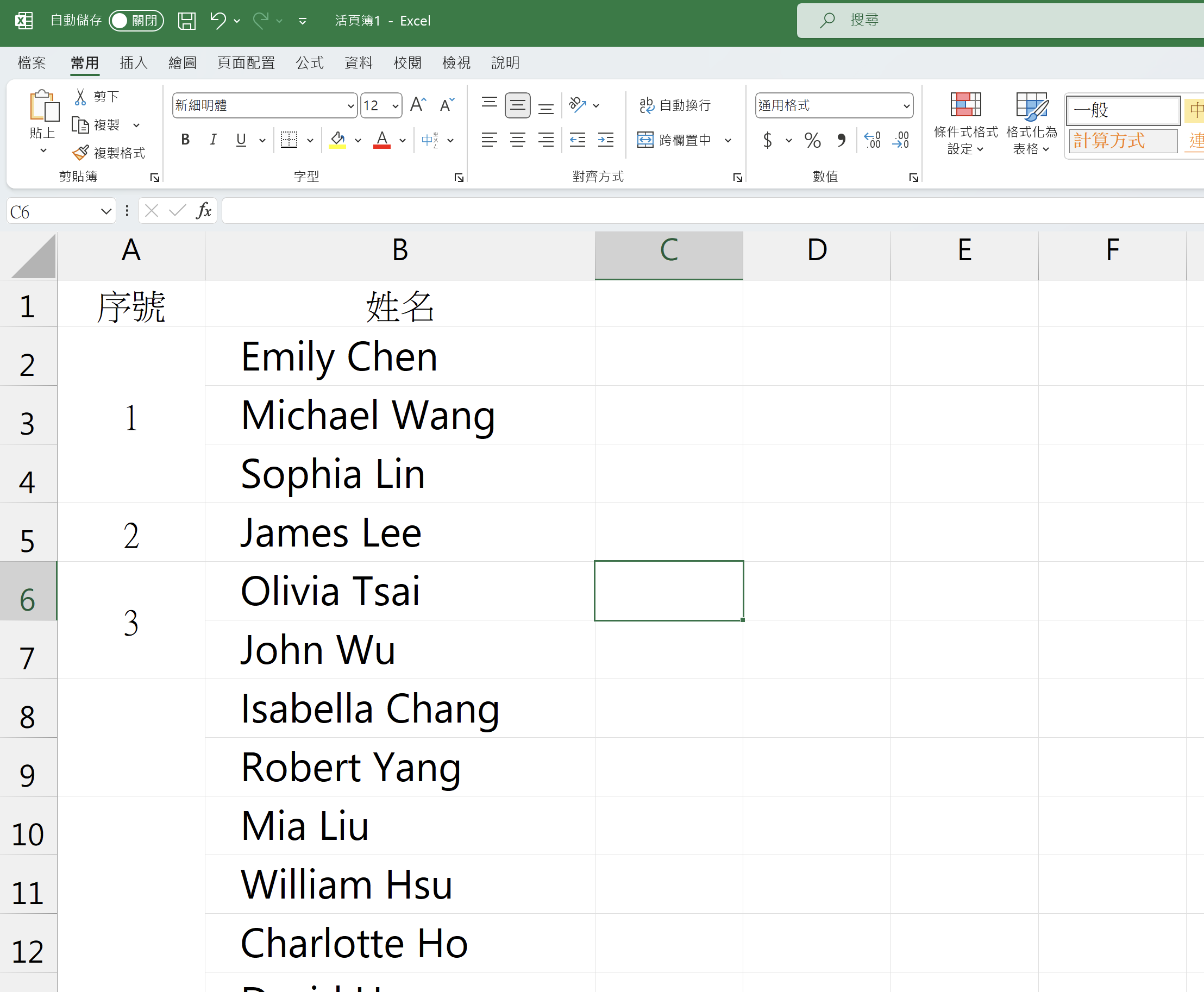Open the number format dropdown
The width and height of the screenshot is (1204, 992).
(906, 106)
